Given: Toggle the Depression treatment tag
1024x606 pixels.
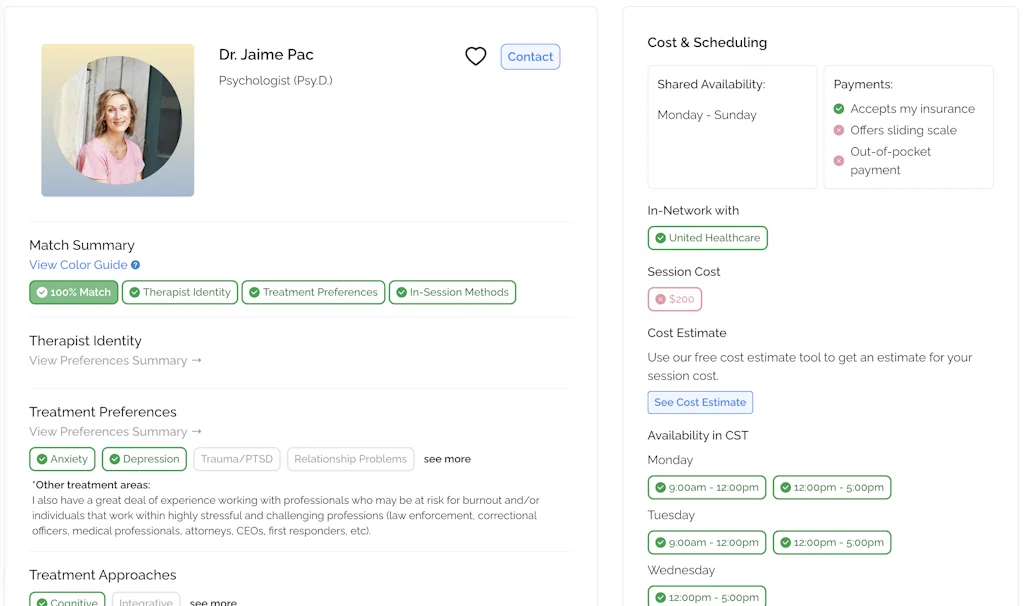Looking at the screenshot, I should pos(144,459).
